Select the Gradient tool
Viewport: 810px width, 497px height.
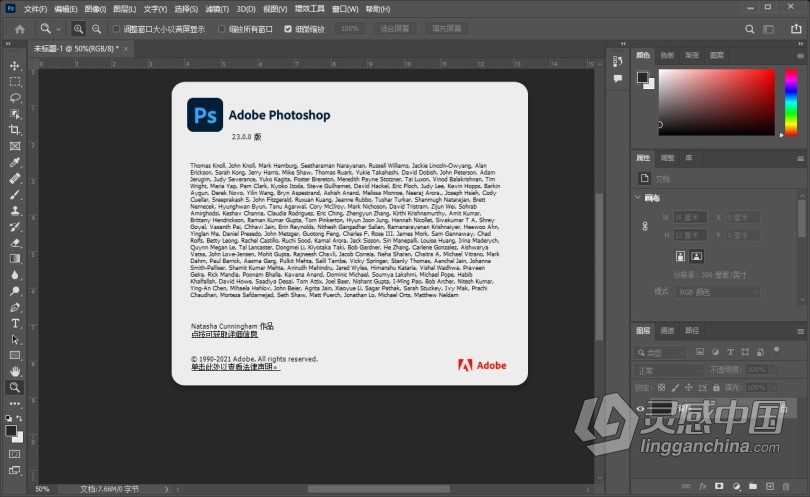pos(14,258)
